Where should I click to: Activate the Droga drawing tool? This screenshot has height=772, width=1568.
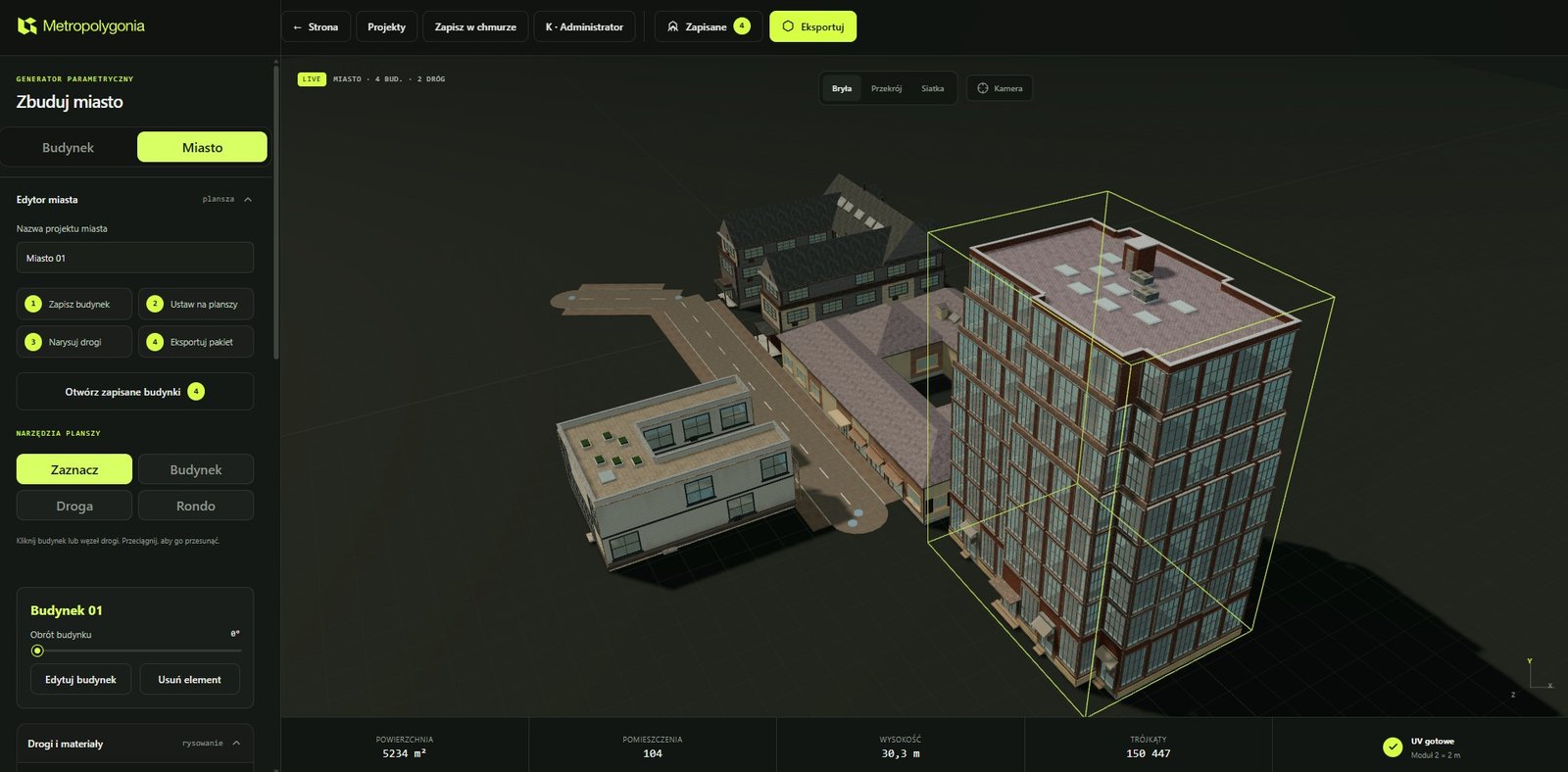coord(74,506)
